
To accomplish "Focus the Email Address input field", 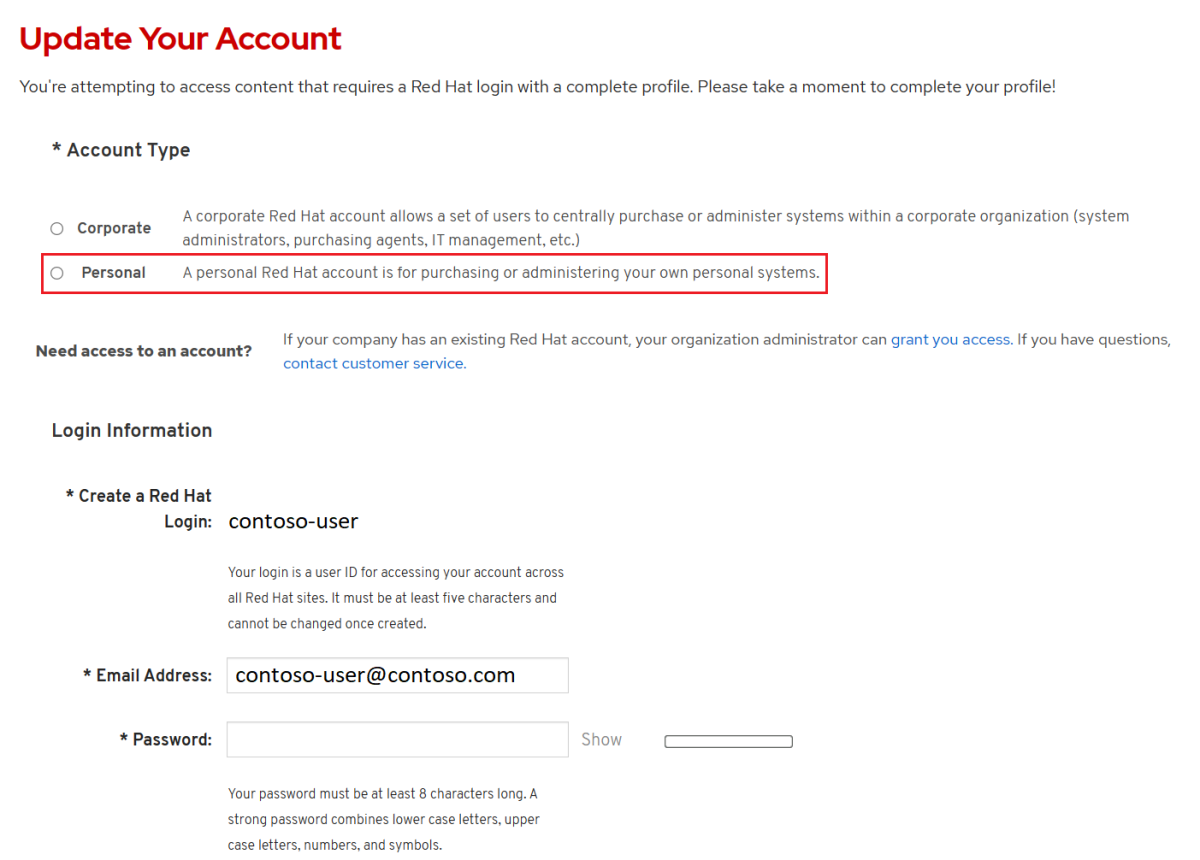I will pyautogui.click(x=397, y=675).
